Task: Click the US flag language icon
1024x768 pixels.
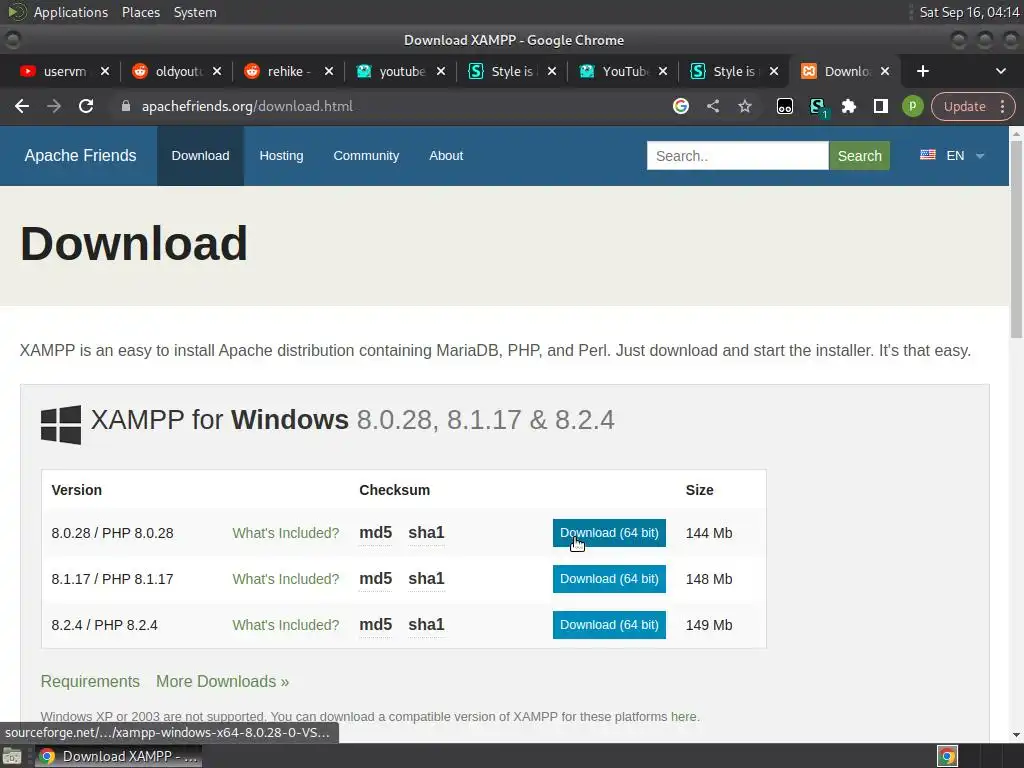Action: pos(928,155)
